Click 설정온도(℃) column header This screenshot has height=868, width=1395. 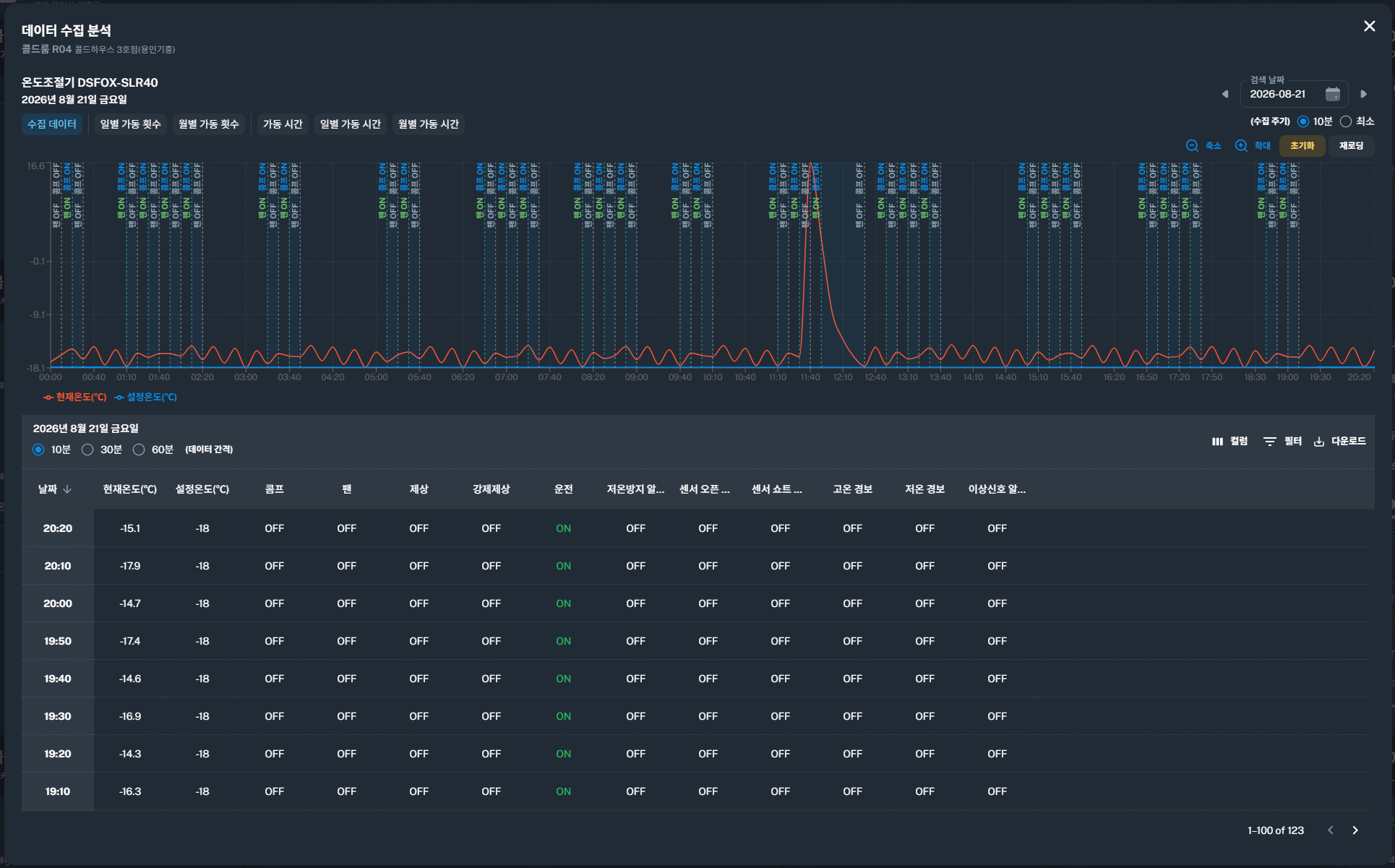click(x=202, y=489)
